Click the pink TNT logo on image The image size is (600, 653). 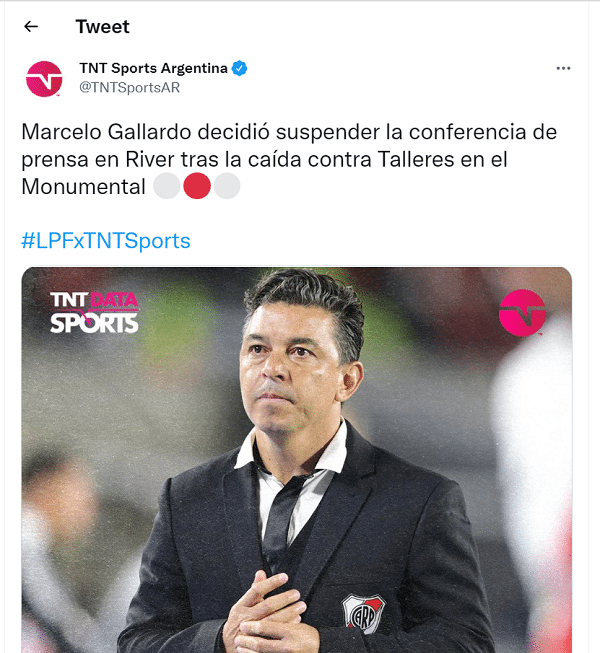522,313
